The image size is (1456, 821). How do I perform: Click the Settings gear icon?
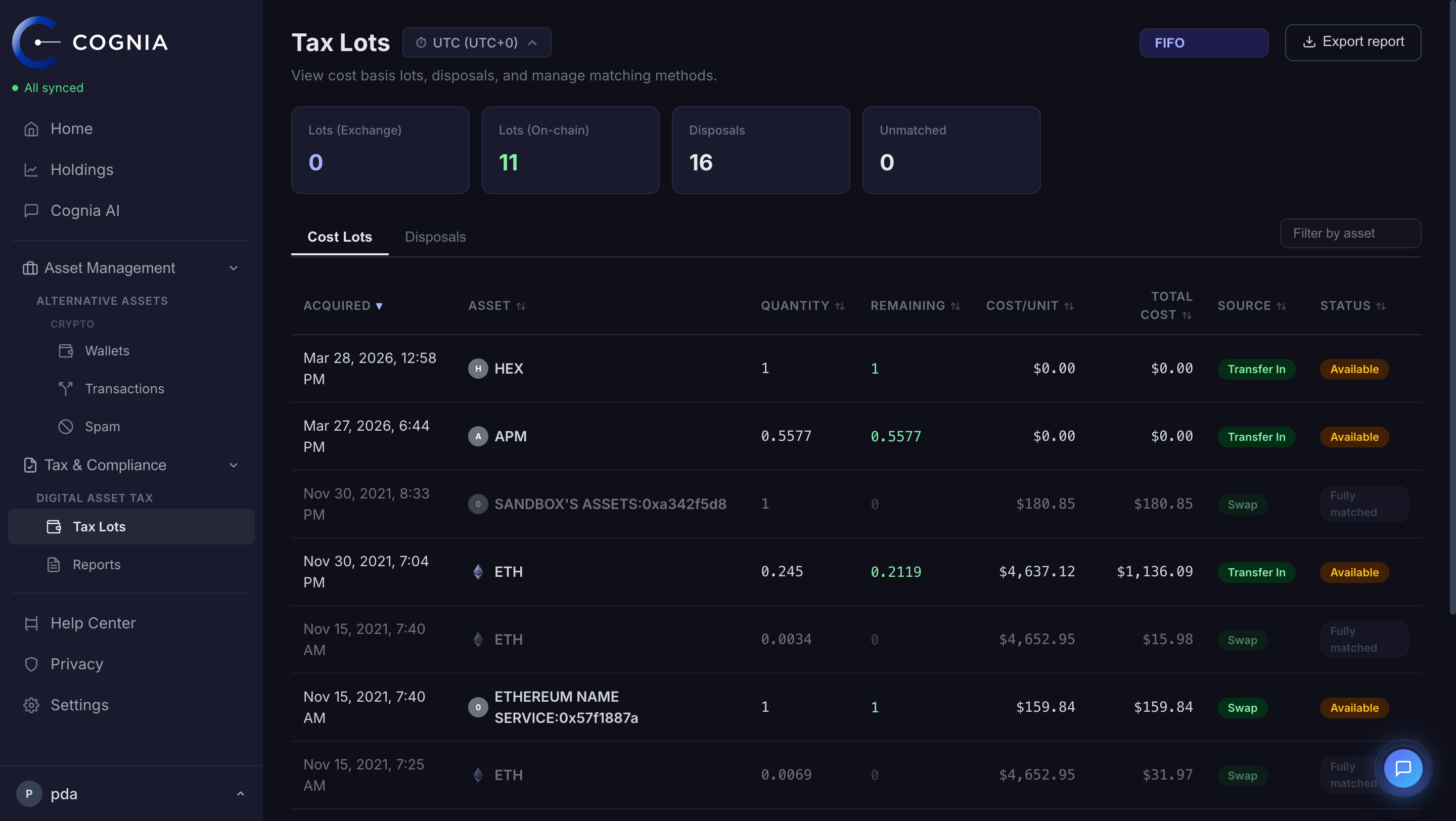pyautogui.click(x=31, y=705)
